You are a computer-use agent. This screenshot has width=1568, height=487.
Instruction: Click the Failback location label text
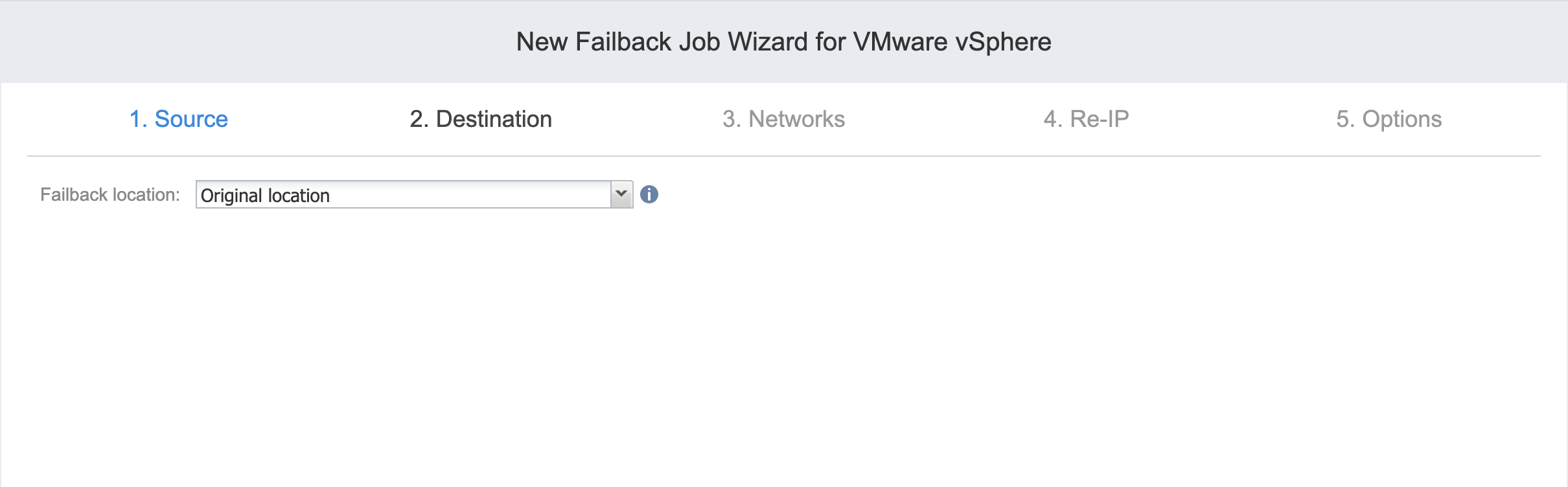(x=110, y=194)
